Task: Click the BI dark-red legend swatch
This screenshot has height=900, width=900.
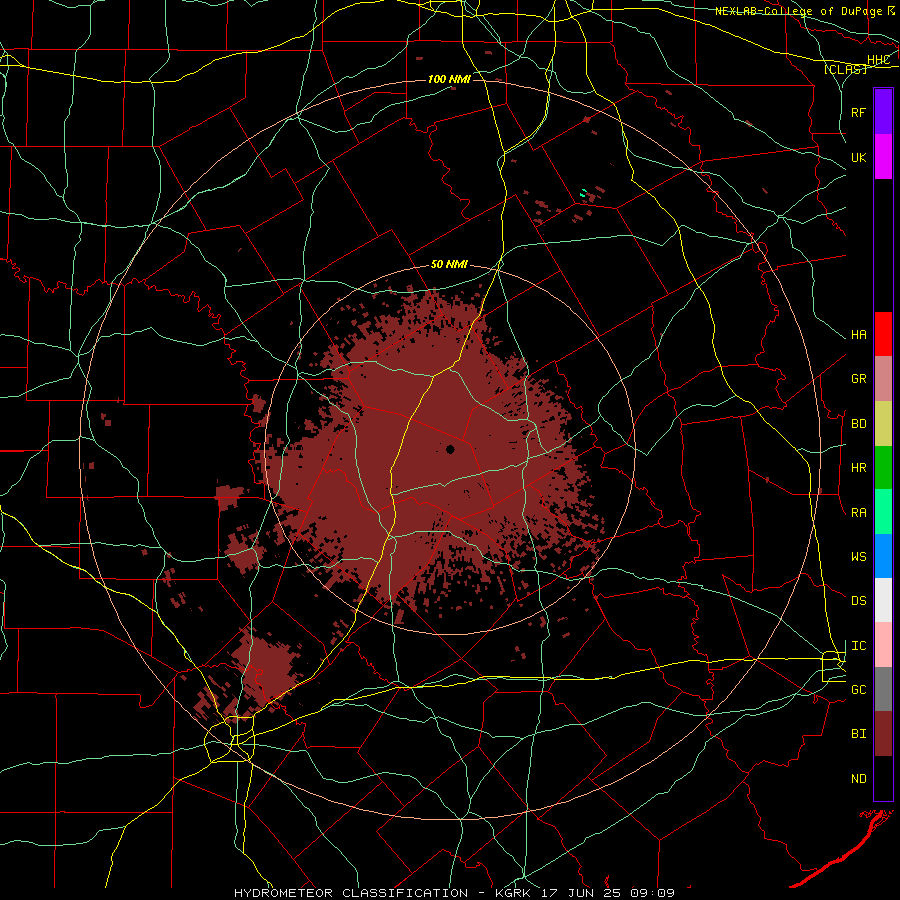Action: pyautogui.click(x=883, y=734)
